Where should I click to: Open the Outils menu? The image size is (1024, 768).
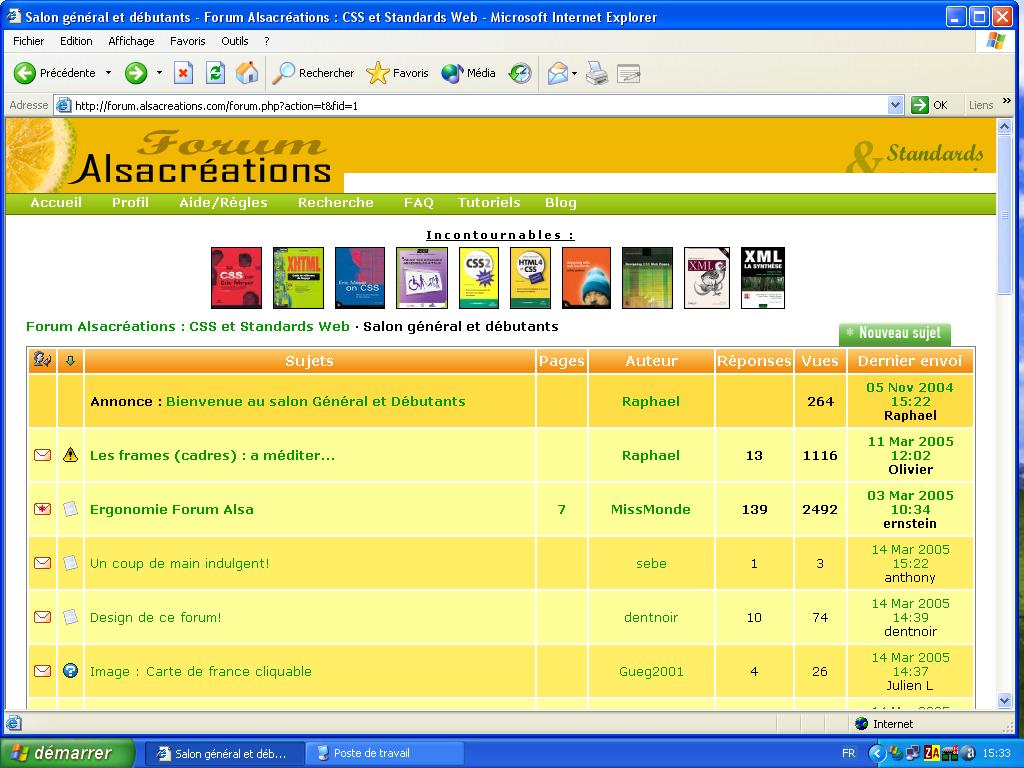pyautogui.click(x=234, y=41)
